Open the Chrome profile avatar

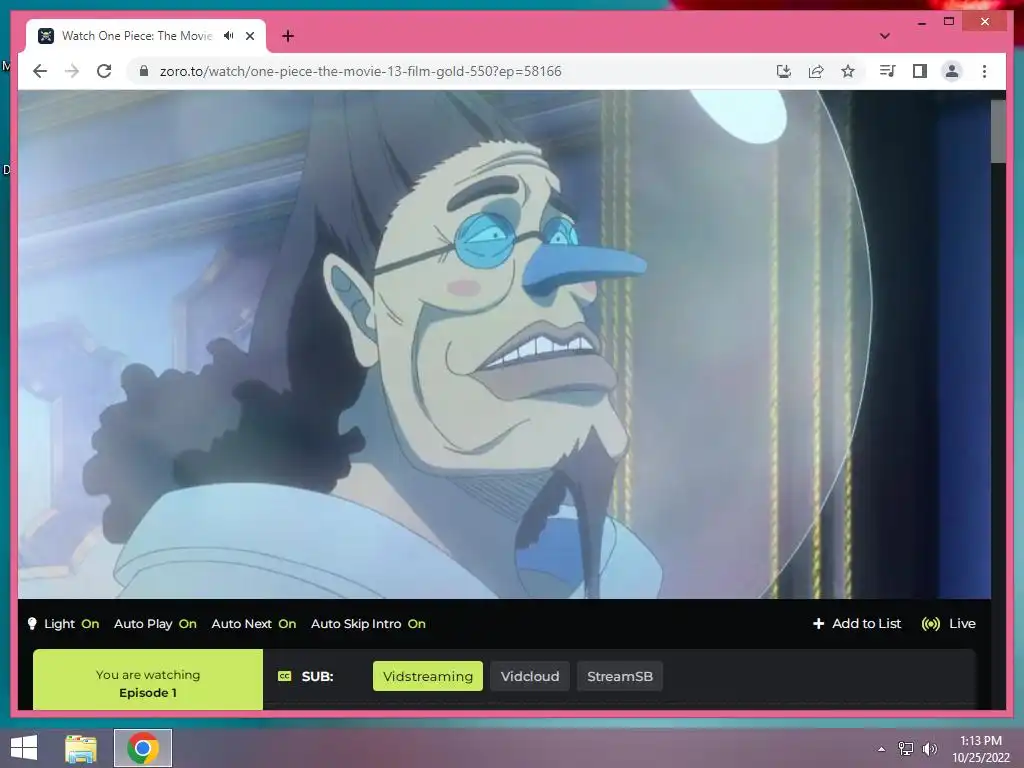point(952,71)
